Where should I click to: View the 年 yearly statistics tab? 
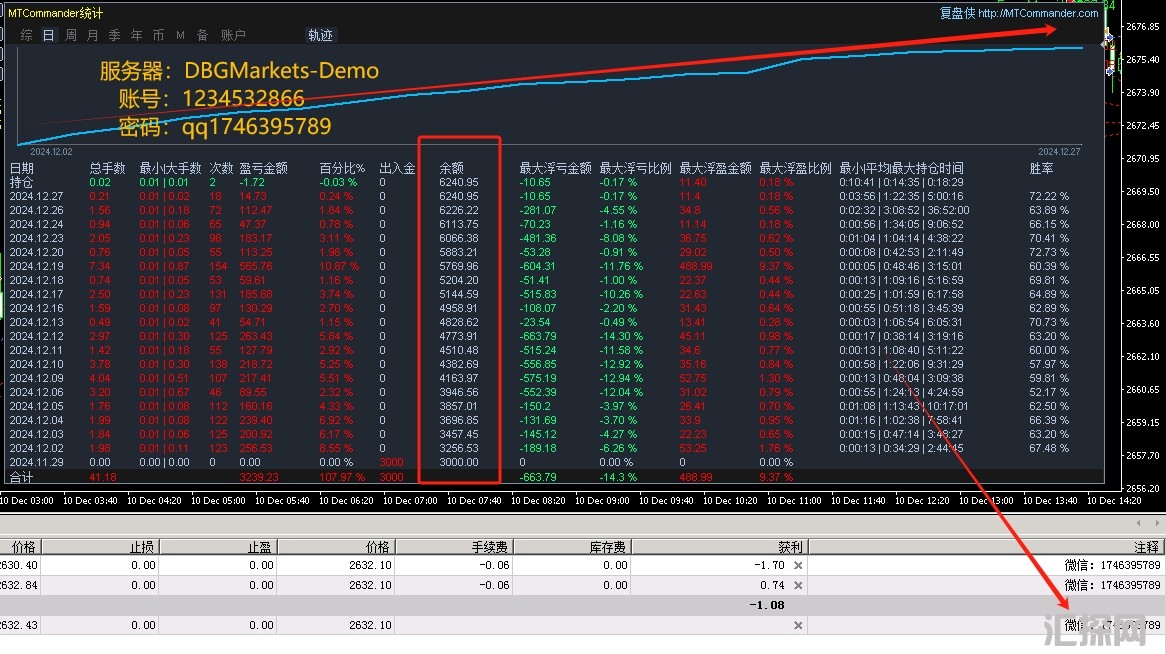pos(137,35)
